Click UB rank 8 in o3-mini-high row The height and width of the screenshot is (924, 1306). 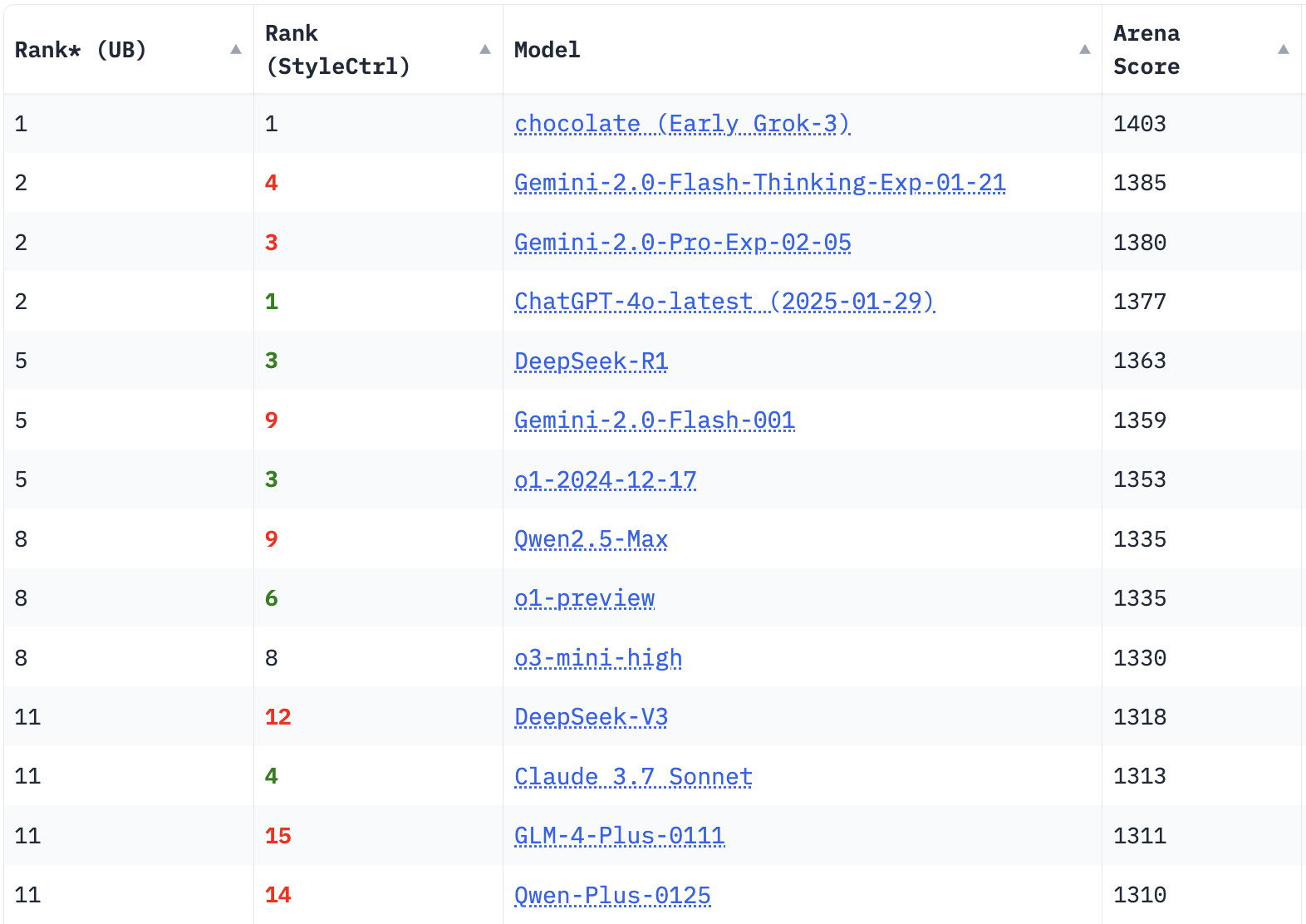[22, 658]
